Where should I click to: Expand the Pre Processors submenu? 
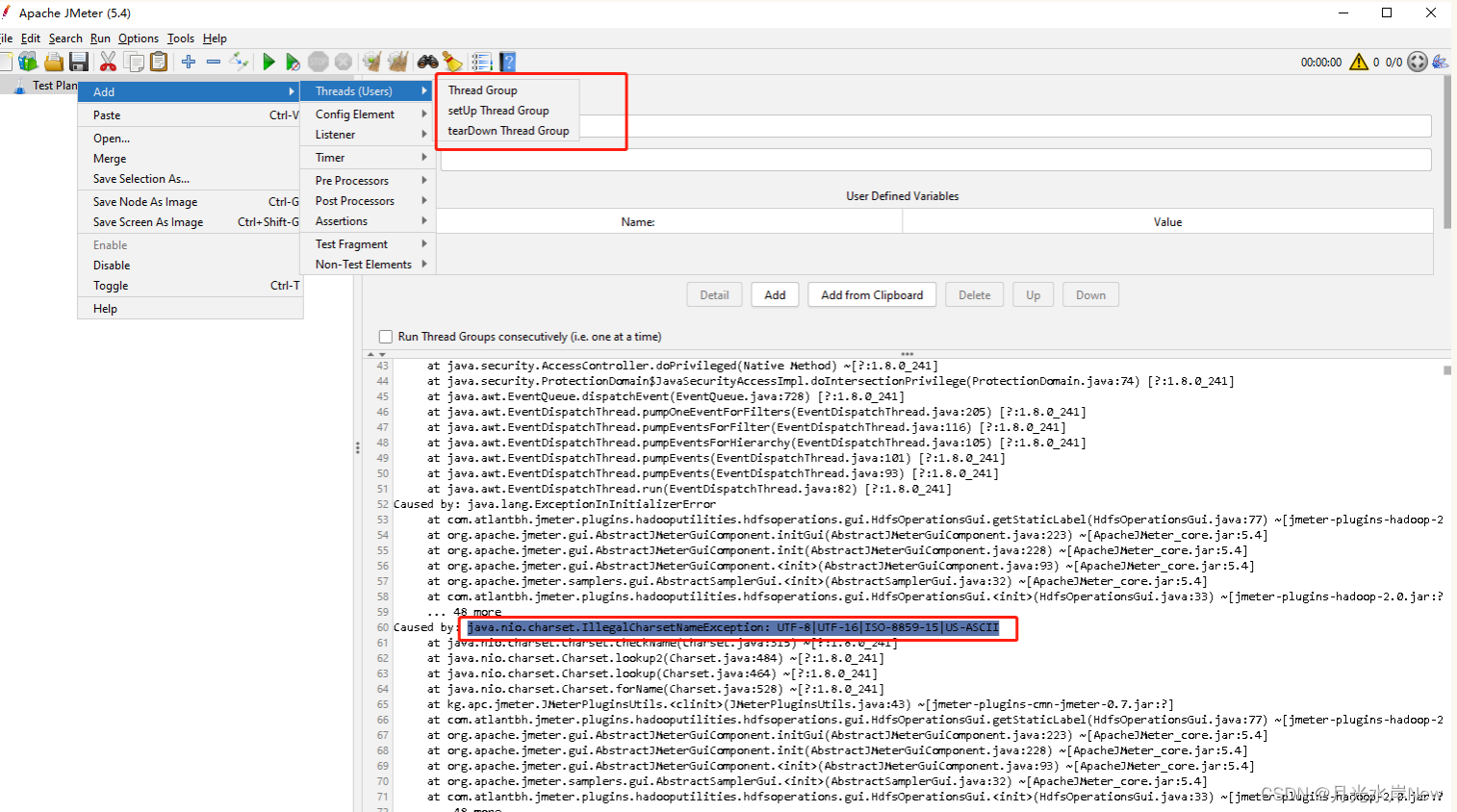pos(368,181)
